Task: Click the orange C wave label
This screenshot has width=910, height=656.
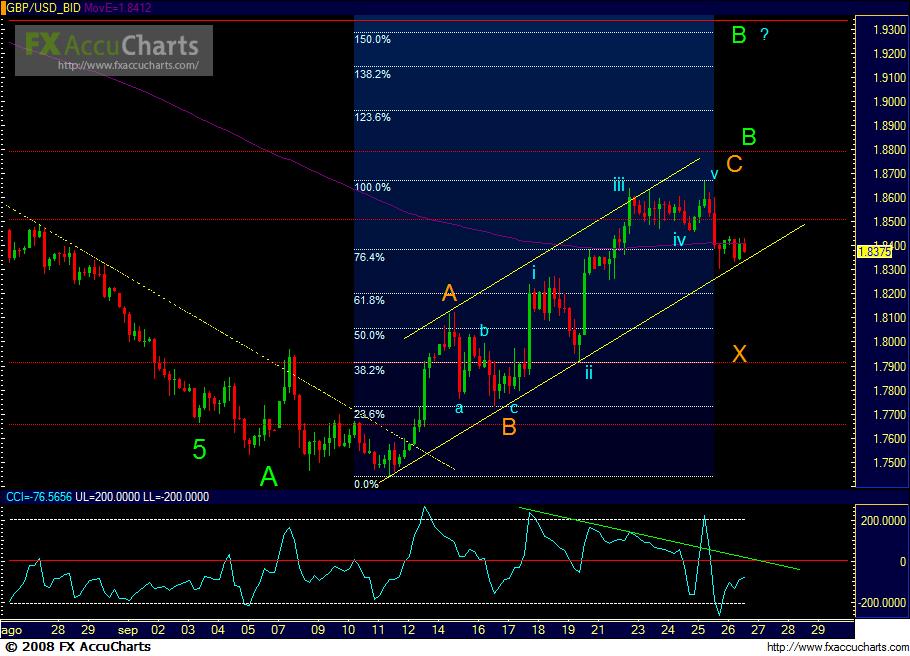Action: pos(733,164)
